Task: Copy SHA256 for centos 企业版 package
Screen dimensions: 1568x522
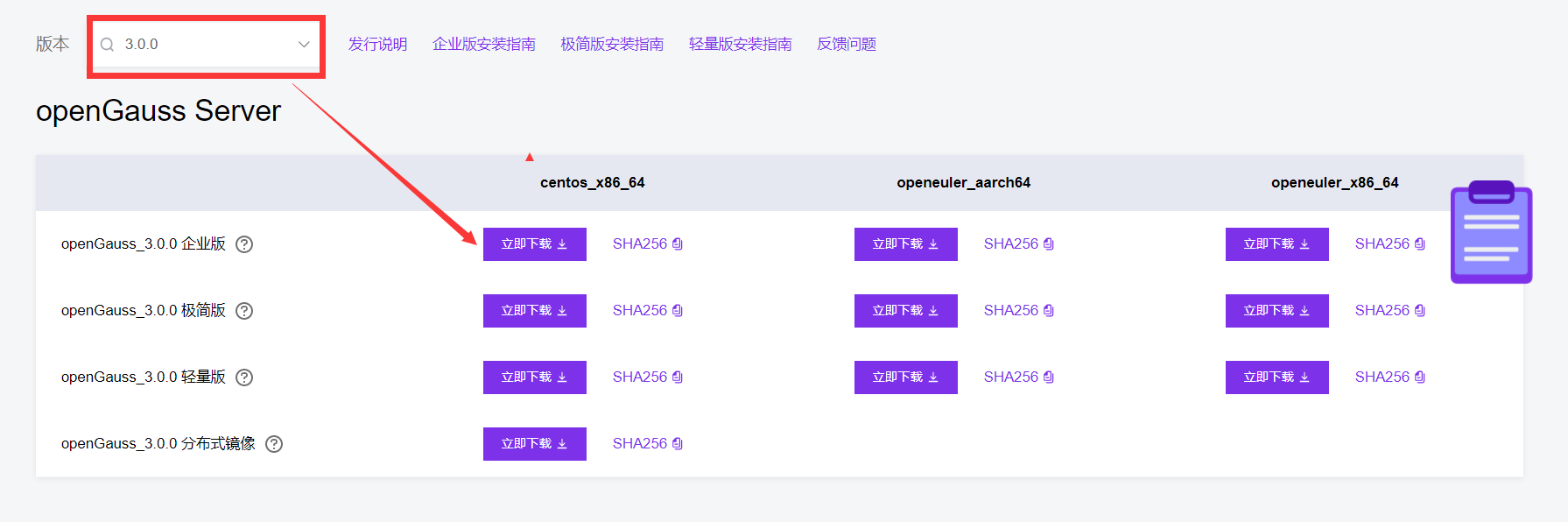Action: pyautogui.click(x=677, y=244)
